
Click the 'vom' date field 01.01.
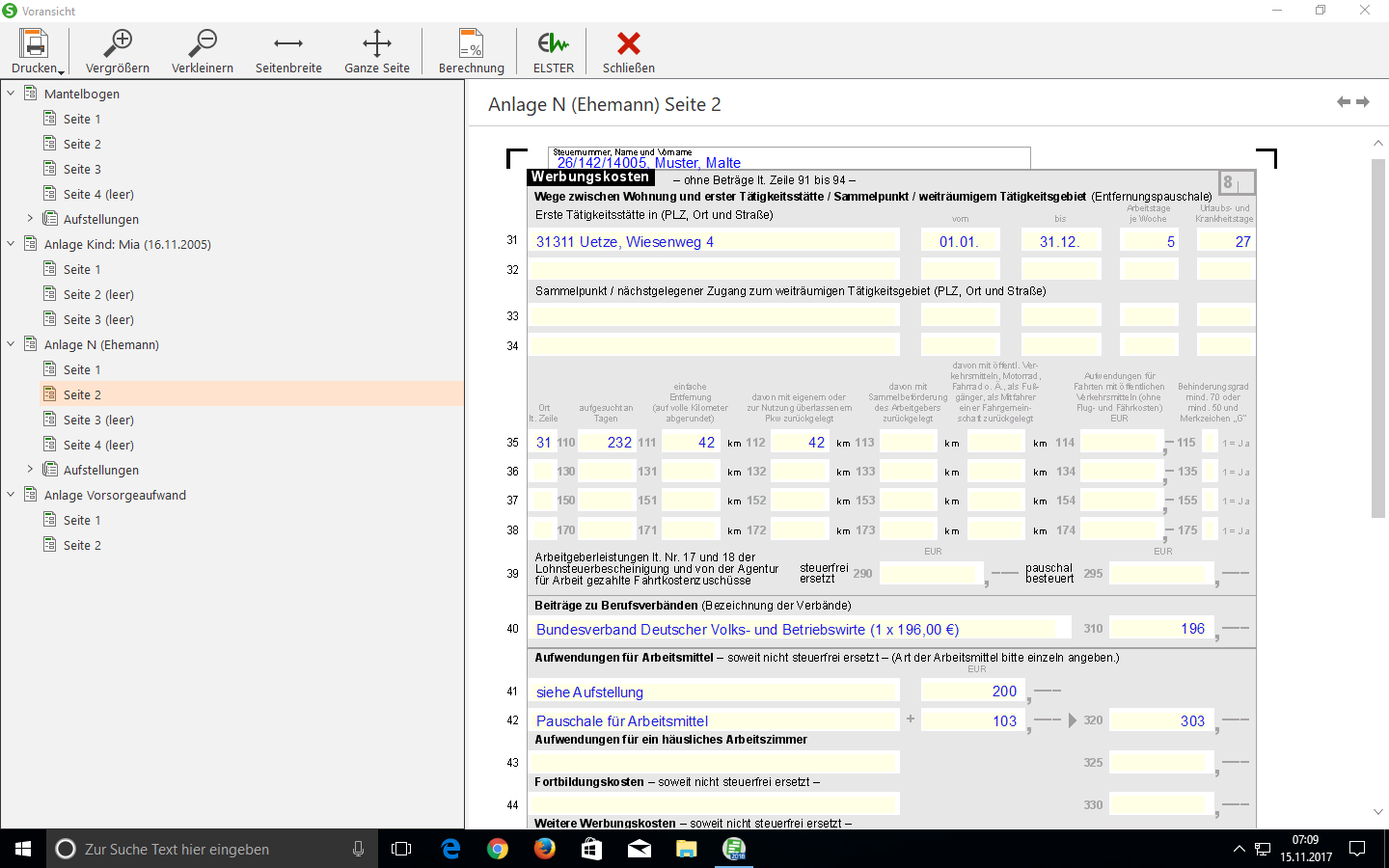point(960,241)
